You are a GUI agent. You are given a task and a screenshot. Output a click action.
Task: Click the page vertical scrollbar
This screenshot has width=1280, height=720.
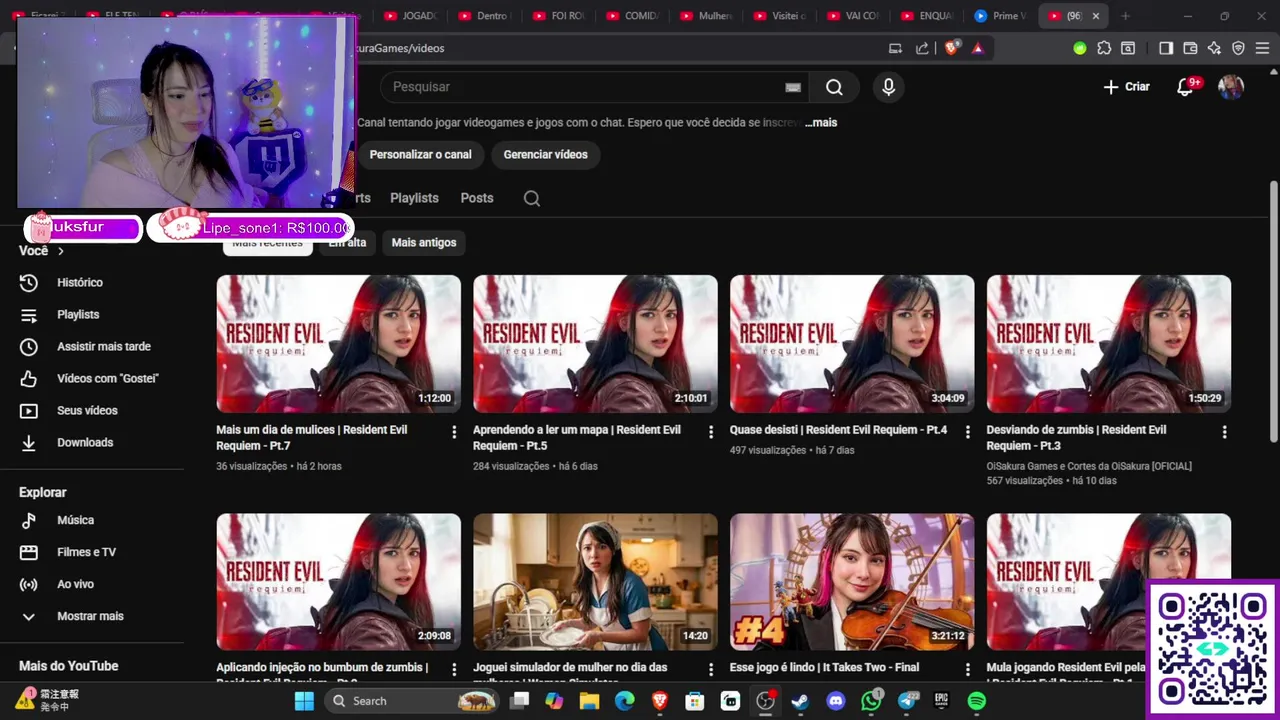(x=1273, y=310)
